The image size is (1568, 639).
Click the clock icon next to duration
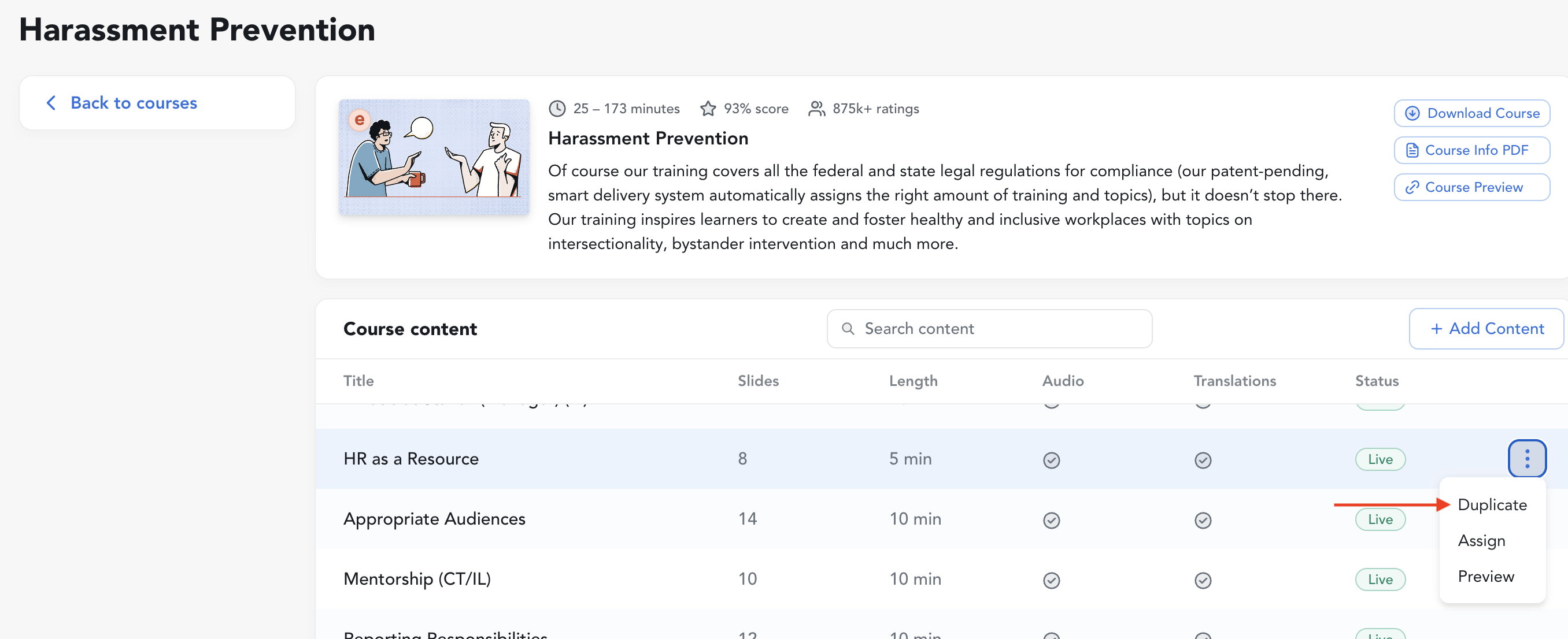coord(556,109)
